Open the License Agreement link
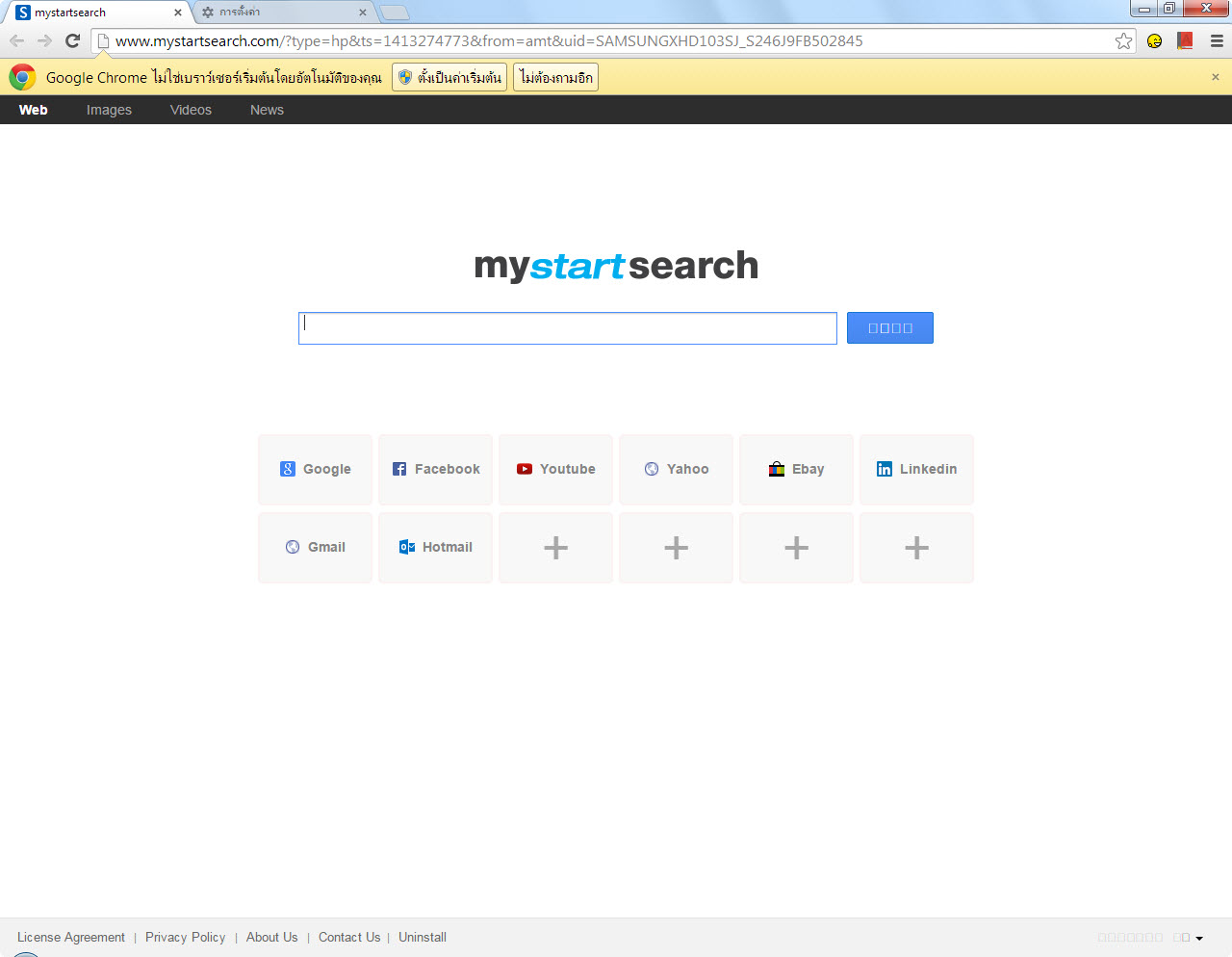The width and height of the screenshot is (1232, 957). (71, 937)
